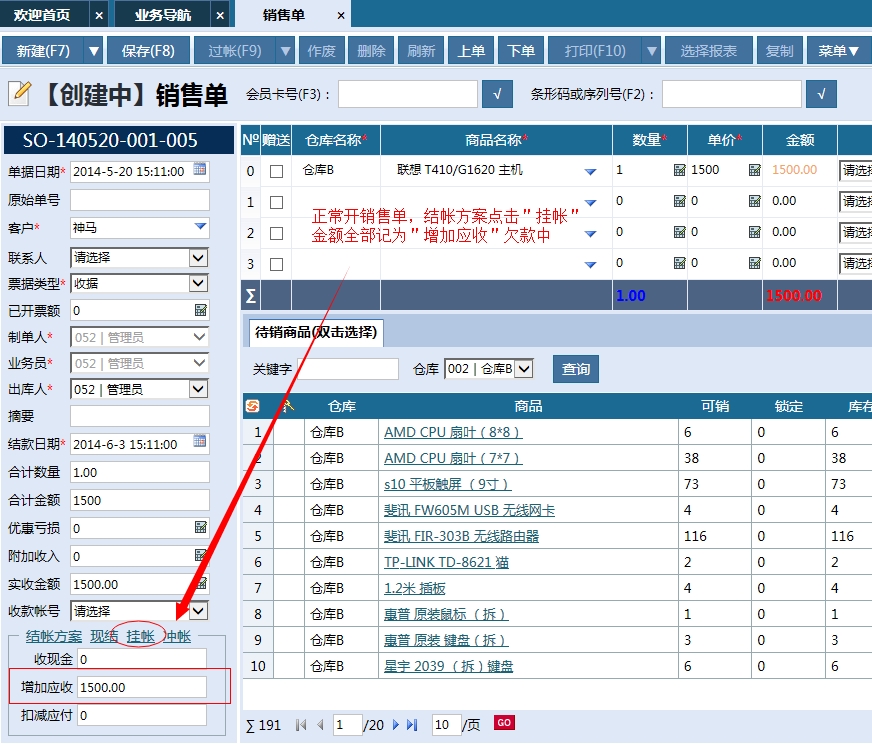Screen dimensions: 872x744
Task: Click the 查询 search button
Action: click(x=575, y=368)
